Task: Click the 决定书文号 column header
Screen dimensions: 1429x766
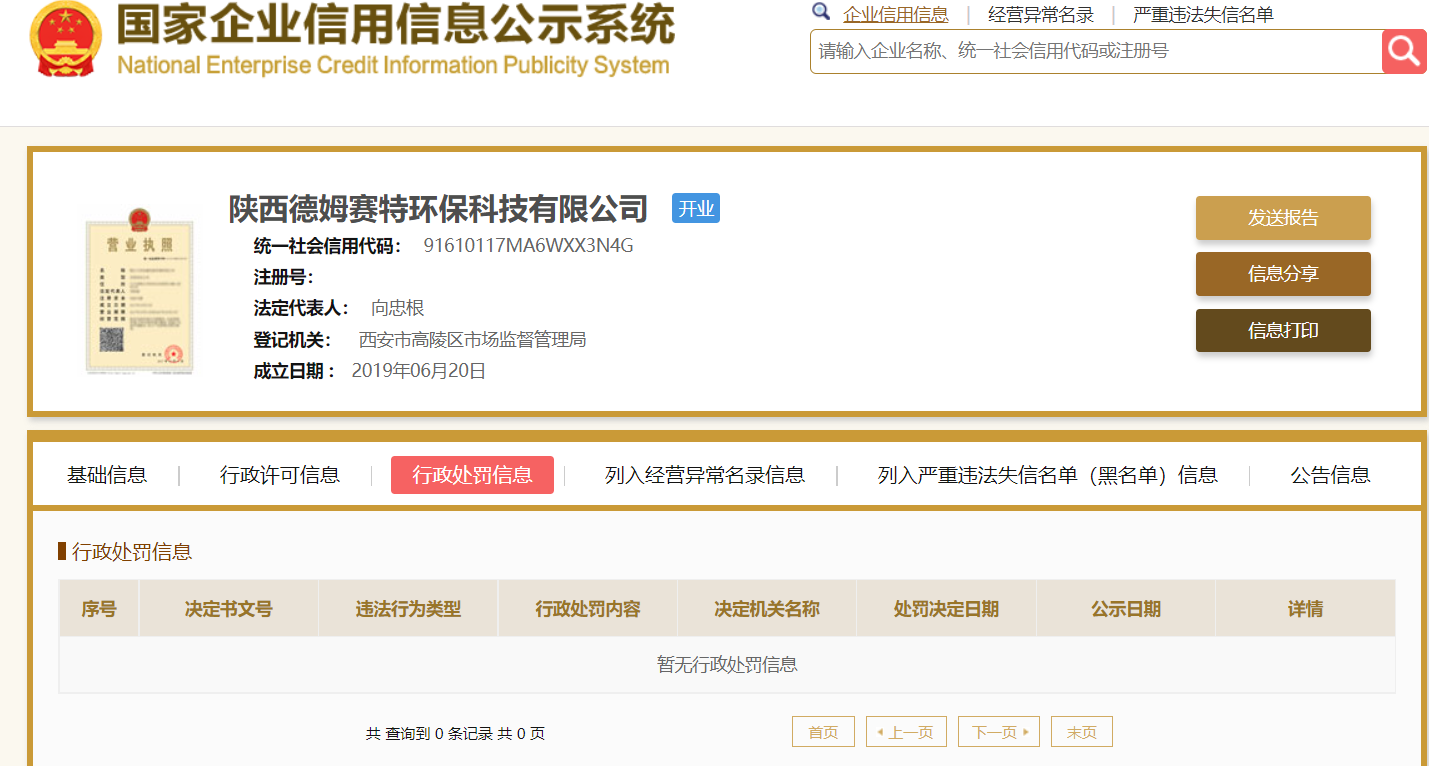Action: coord(229,608)
